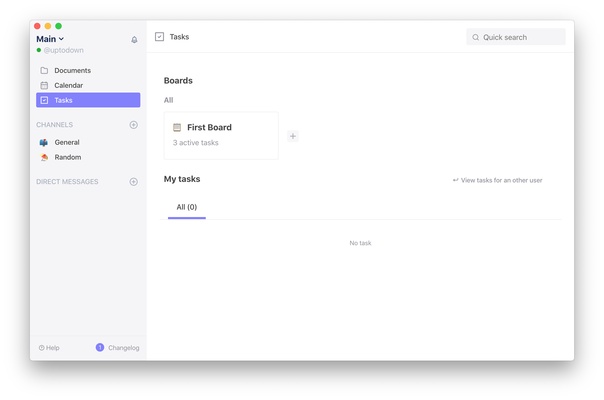Click the First Board icon
Viewport: 604px width, 400px height.
point(177,128)
